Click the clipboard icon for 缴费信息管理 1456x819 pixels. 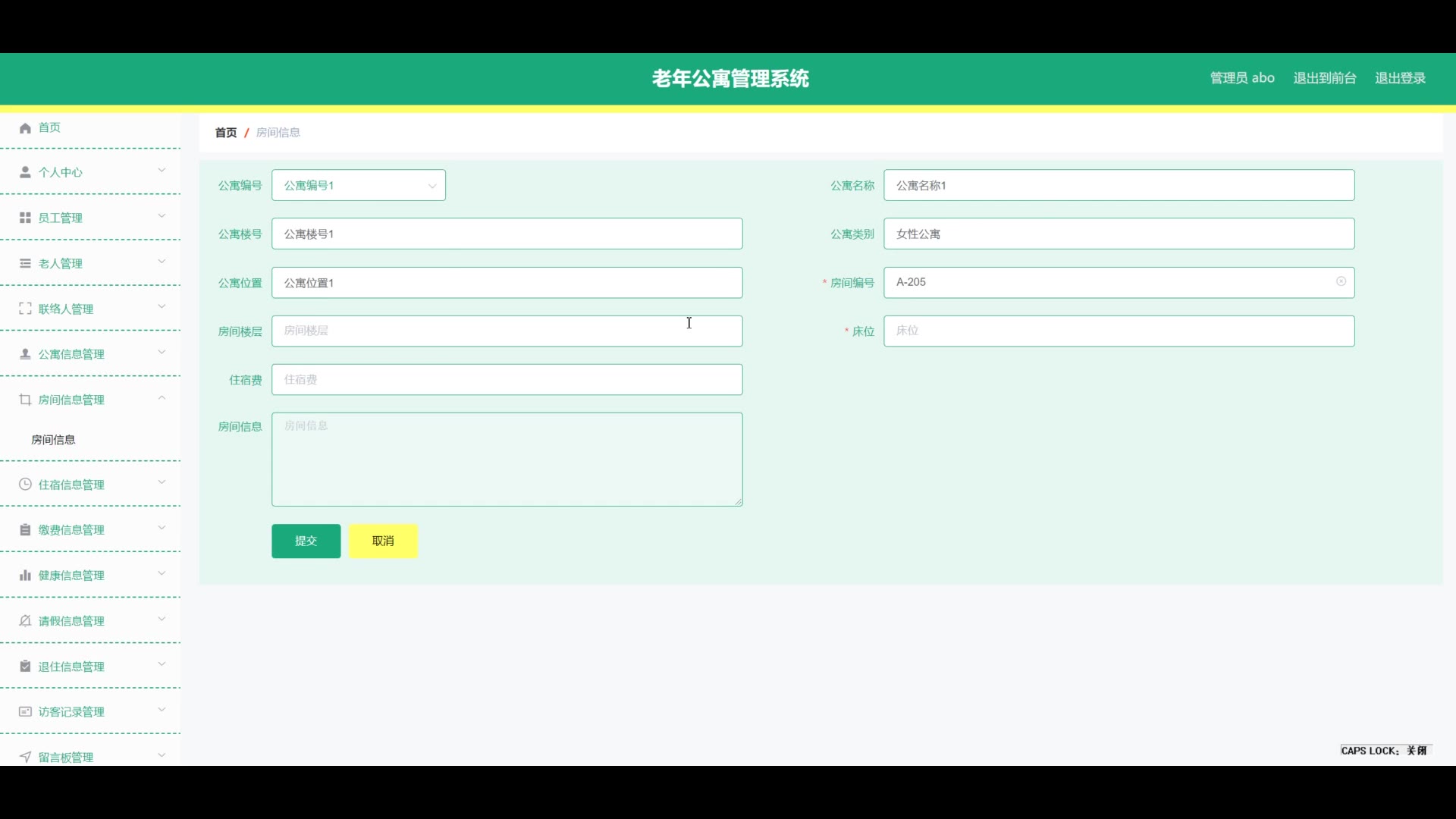[x=25, y=530]
